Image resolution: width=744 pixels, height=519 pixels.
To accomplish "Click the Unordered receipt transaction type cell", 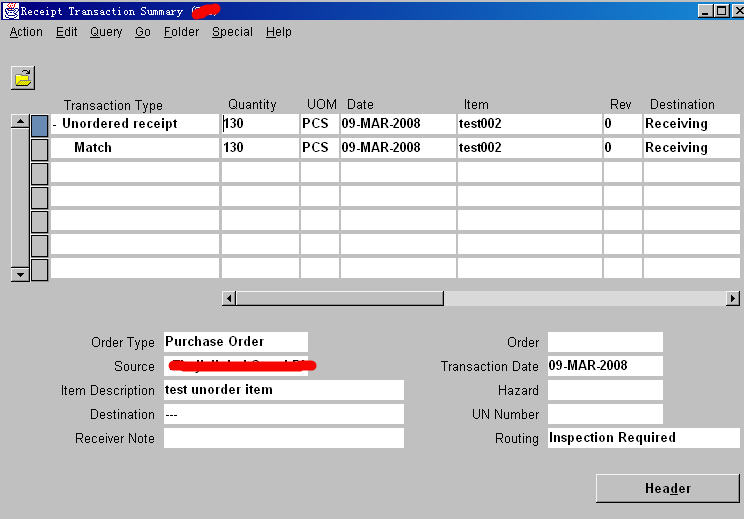I will 135,124.
